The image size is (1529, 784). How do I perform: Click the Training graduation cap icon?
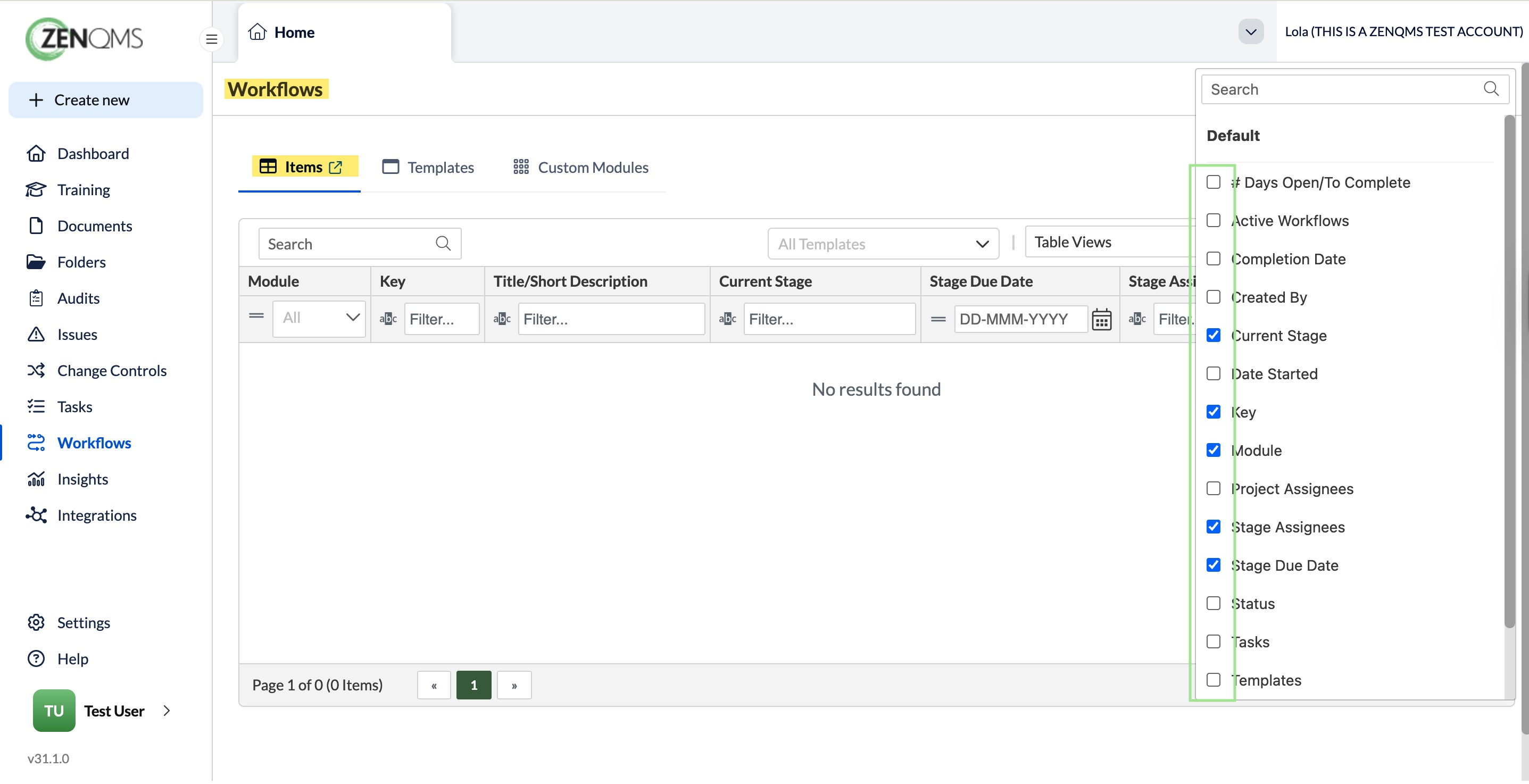[36, 190]
